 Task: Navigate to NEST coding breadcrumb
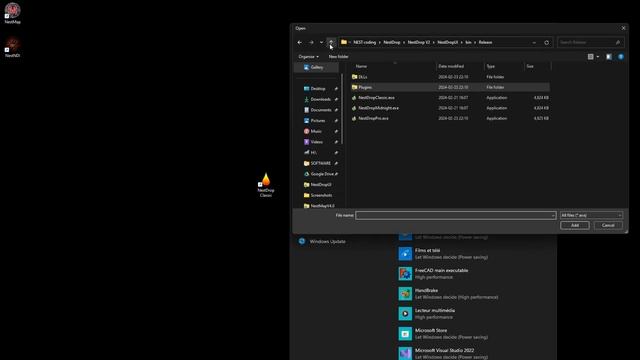point(364,42)
